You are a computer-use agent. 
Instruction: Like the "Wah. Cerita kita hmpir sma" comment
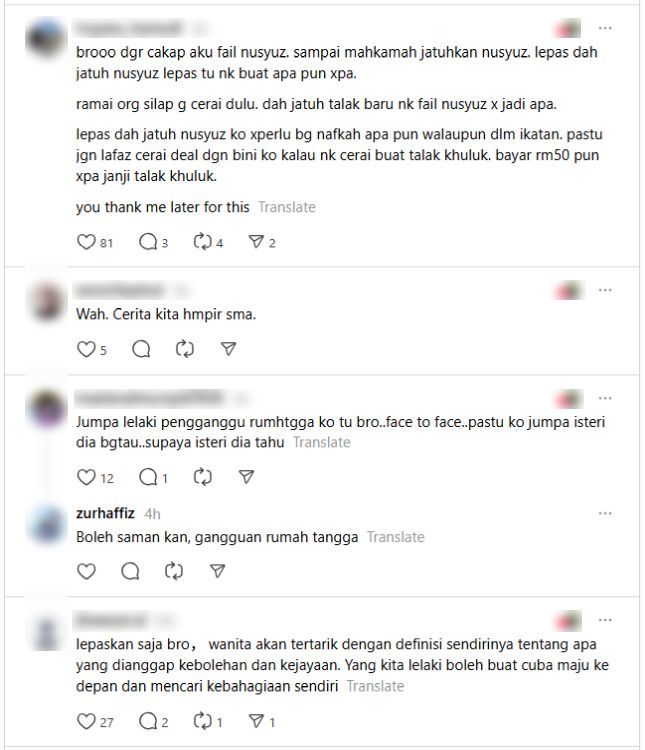(86, 349)
